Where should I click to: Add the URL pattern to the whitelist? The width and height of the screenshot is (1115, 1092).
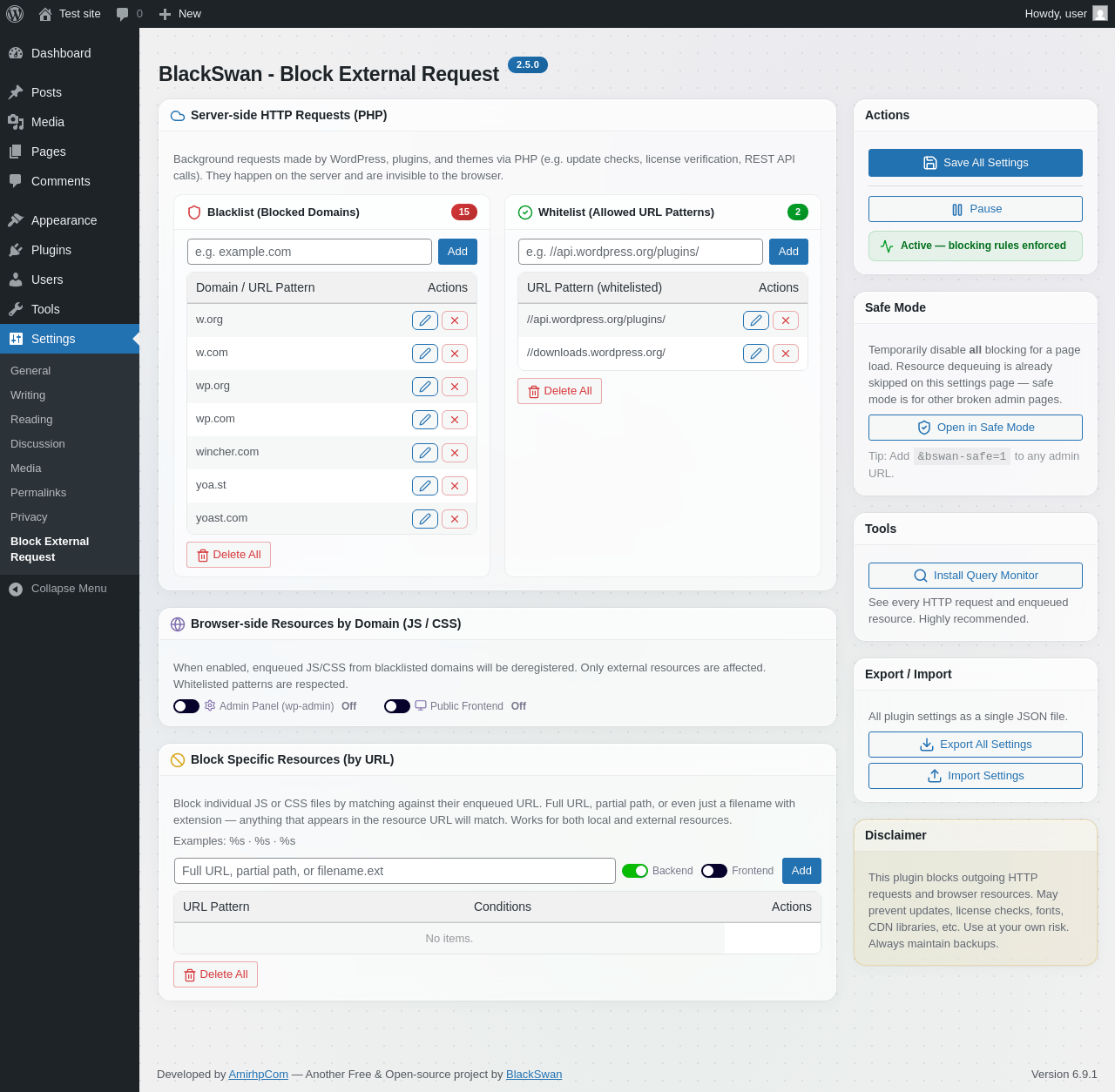tap(788, 252)
